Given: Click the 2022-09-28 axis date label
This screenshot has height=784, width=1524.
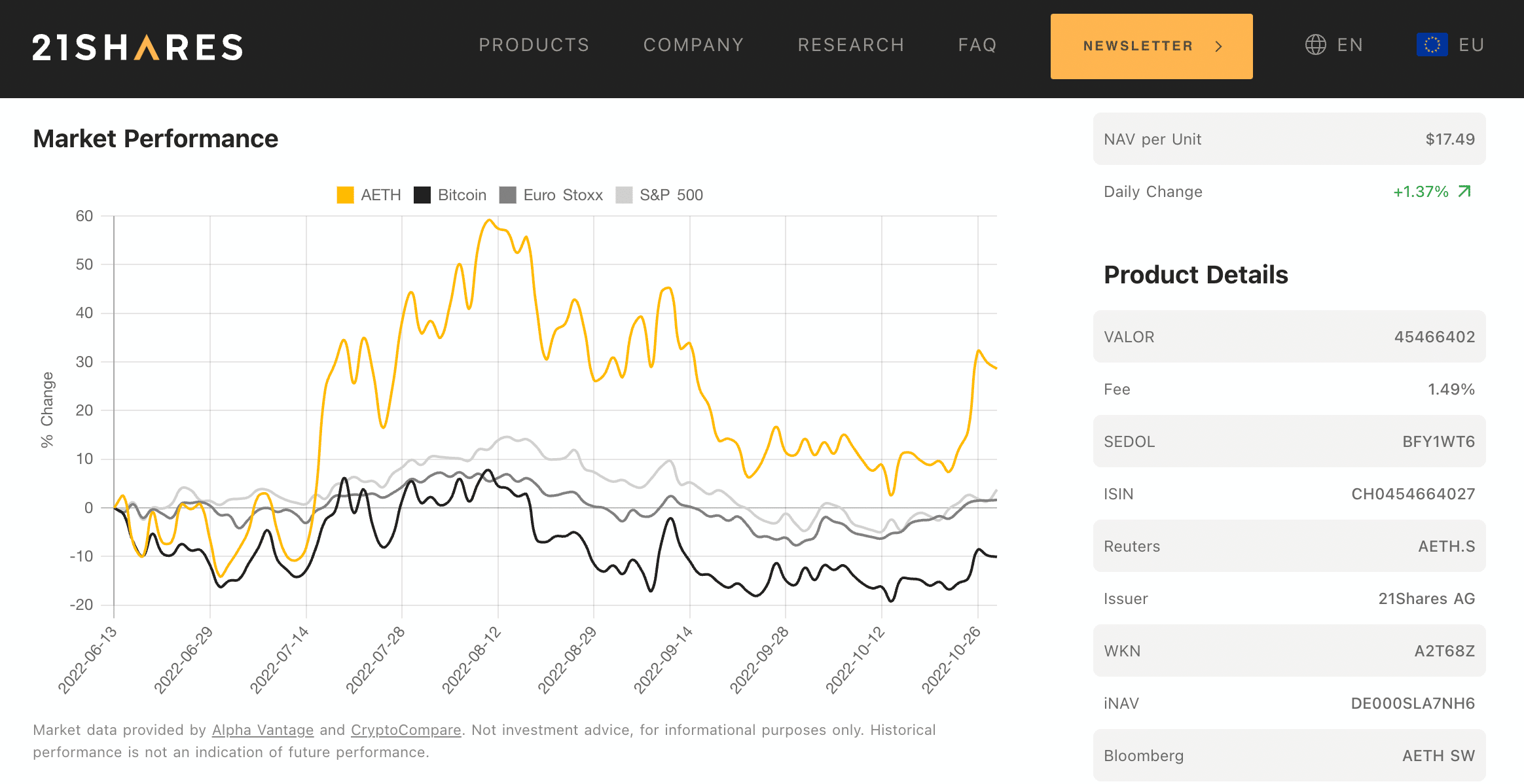Looking at the screenshot, I should tap(759, 659).
